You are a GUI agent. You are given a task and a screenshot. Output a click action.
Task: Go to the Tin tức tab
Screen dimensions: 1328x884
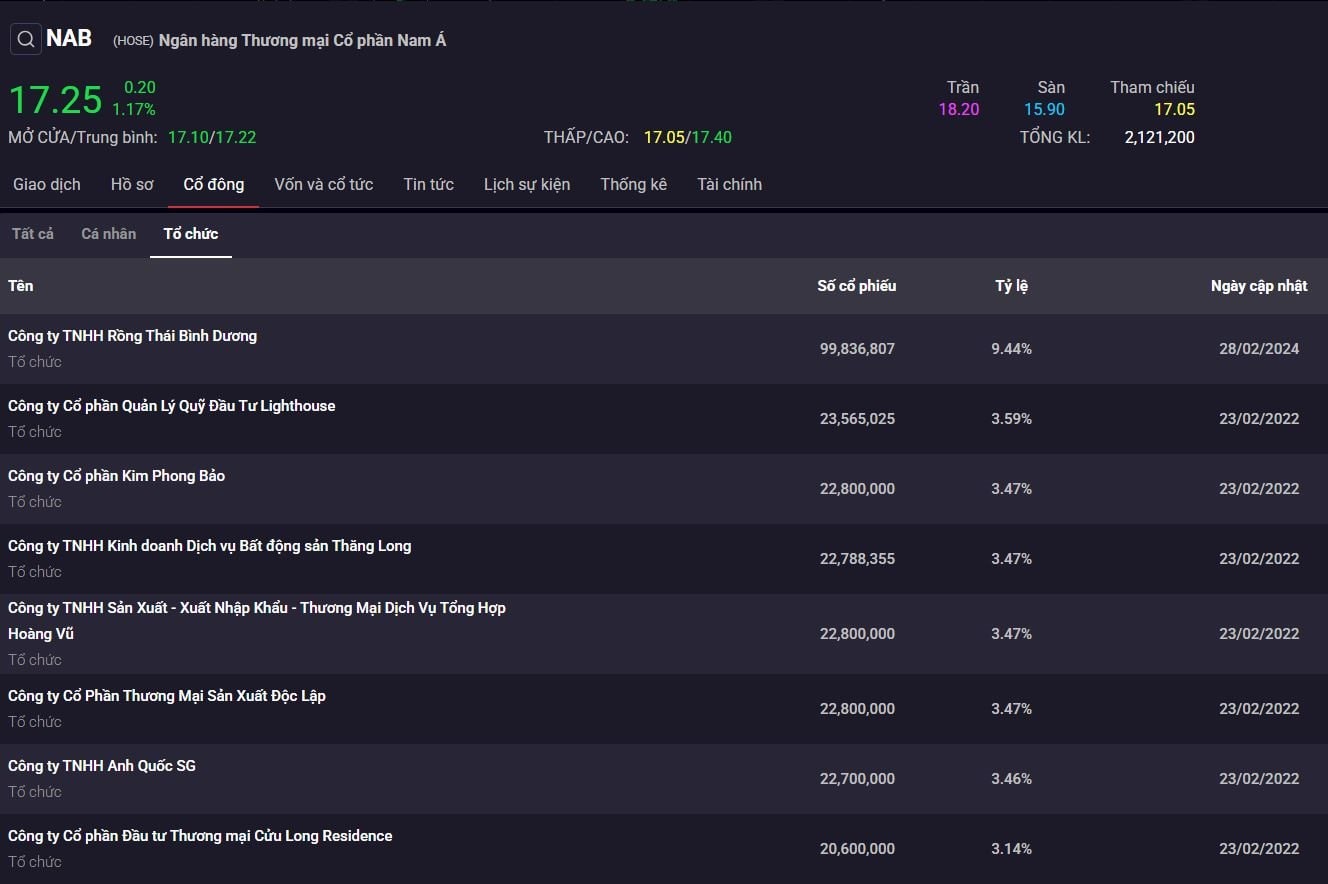click(x=428, y=184)
